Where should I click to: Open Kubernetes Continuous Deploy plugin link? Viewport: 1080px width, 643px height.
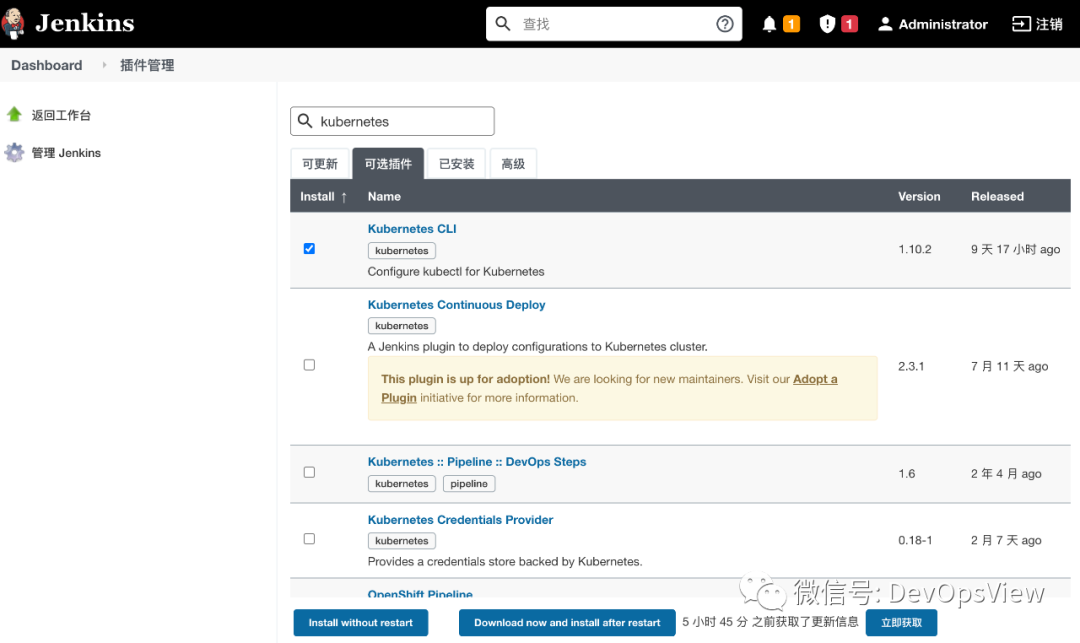click(456, 304)
